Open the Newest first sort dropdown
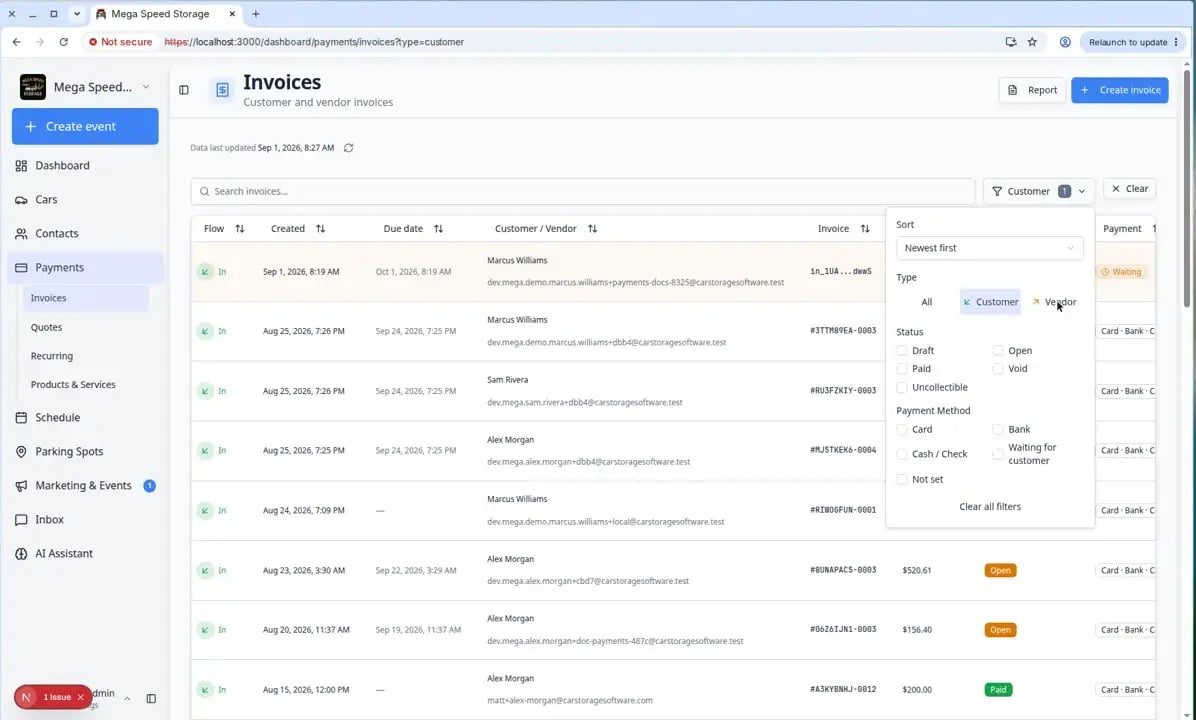The image size is (1196, 720). click(x=989, y=248)
